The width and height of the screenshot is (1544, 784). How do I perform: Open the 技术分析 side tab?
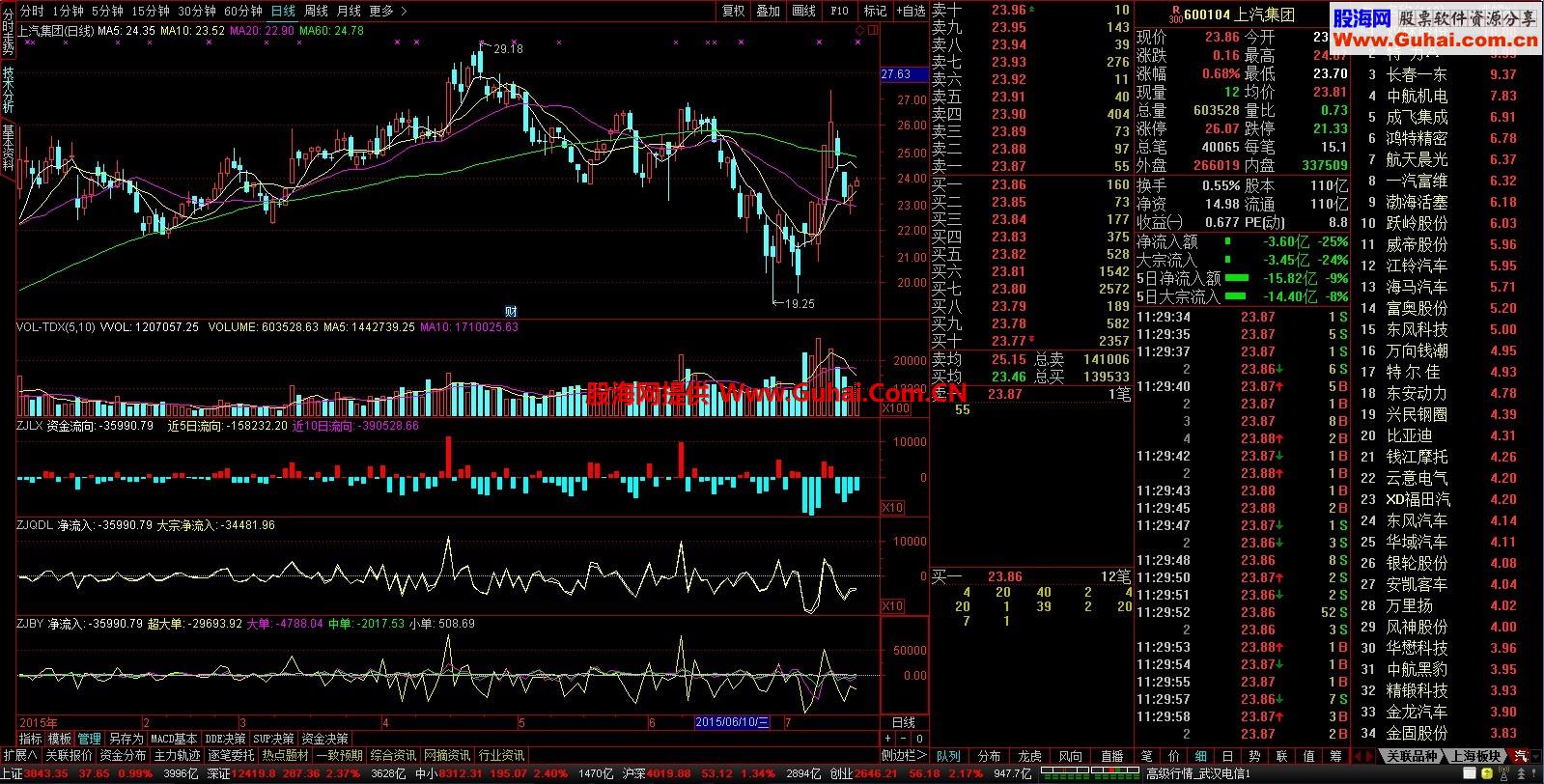tap(8, 90)
